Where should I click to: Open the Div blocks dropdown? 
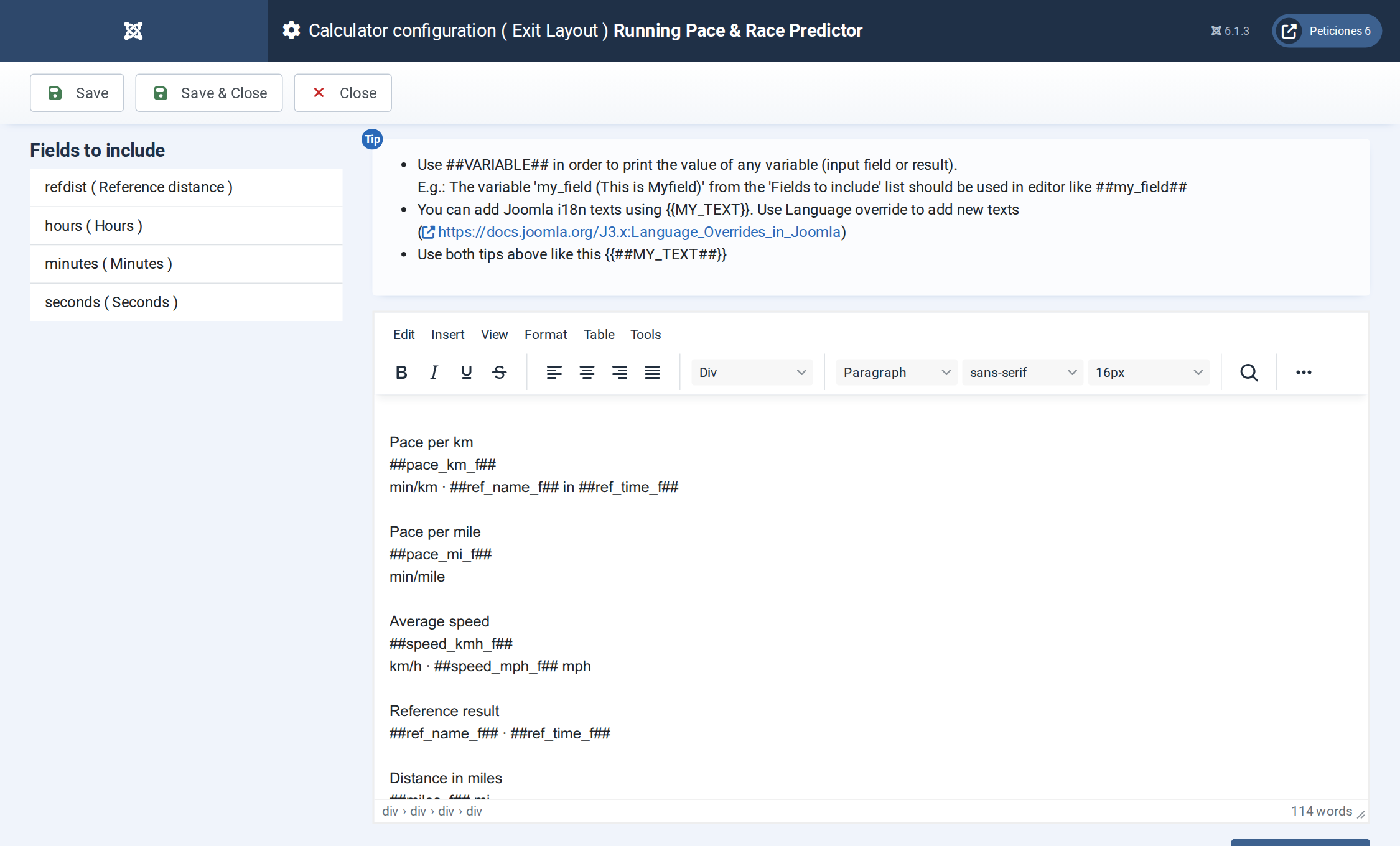tap(752, 372)
